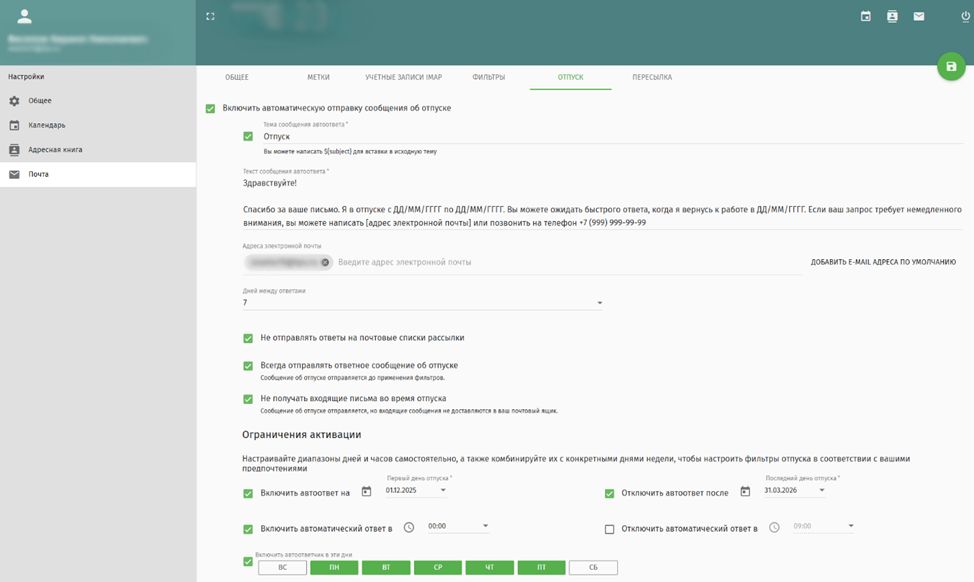Toggle fullscreen icon in header
Image resolution: width=974 pixels, height=582 pixels.
tap(210, 17)
